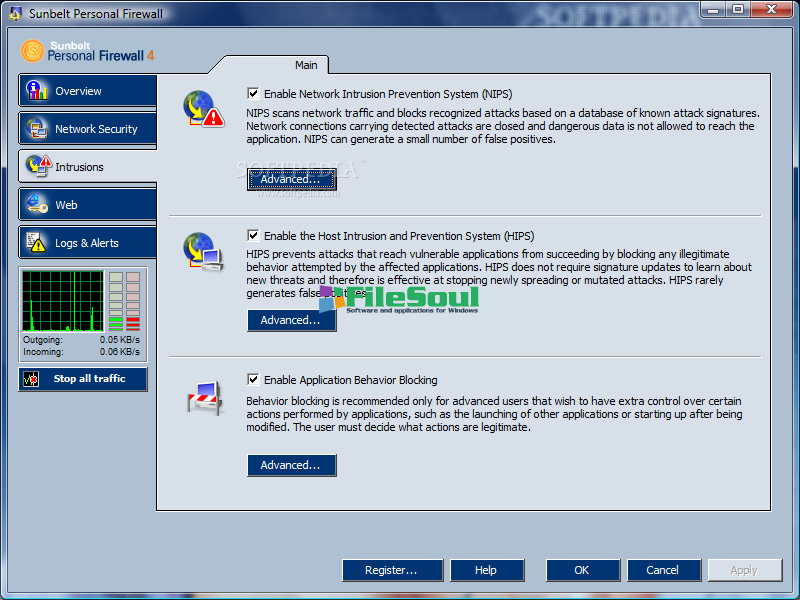
Task: Open Logs & Alerts section
Action: click(x=88, y=243)
